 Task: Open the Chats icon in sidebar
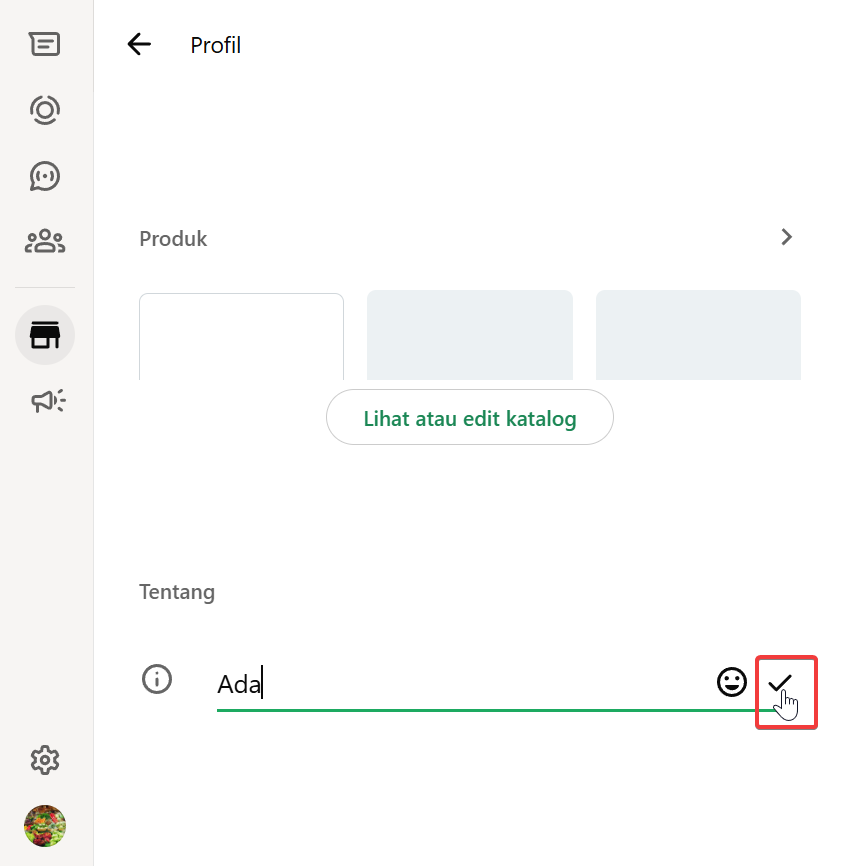(x=45, y=44)
